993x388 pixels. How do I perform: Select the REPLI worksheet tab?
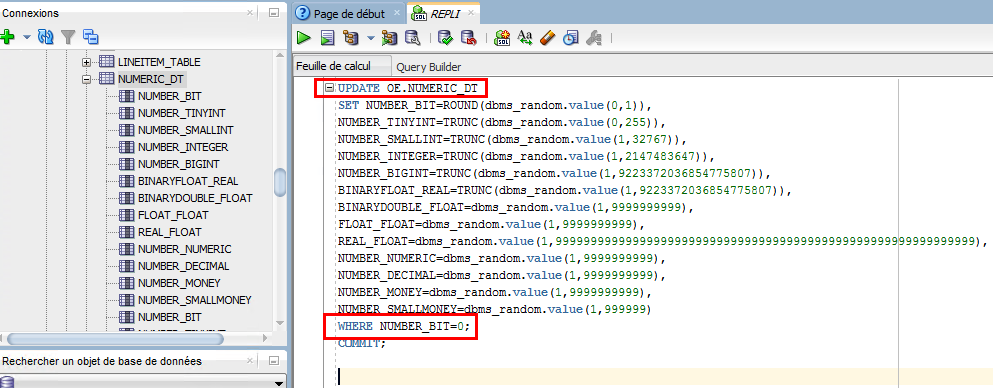(x=445, y=13)
